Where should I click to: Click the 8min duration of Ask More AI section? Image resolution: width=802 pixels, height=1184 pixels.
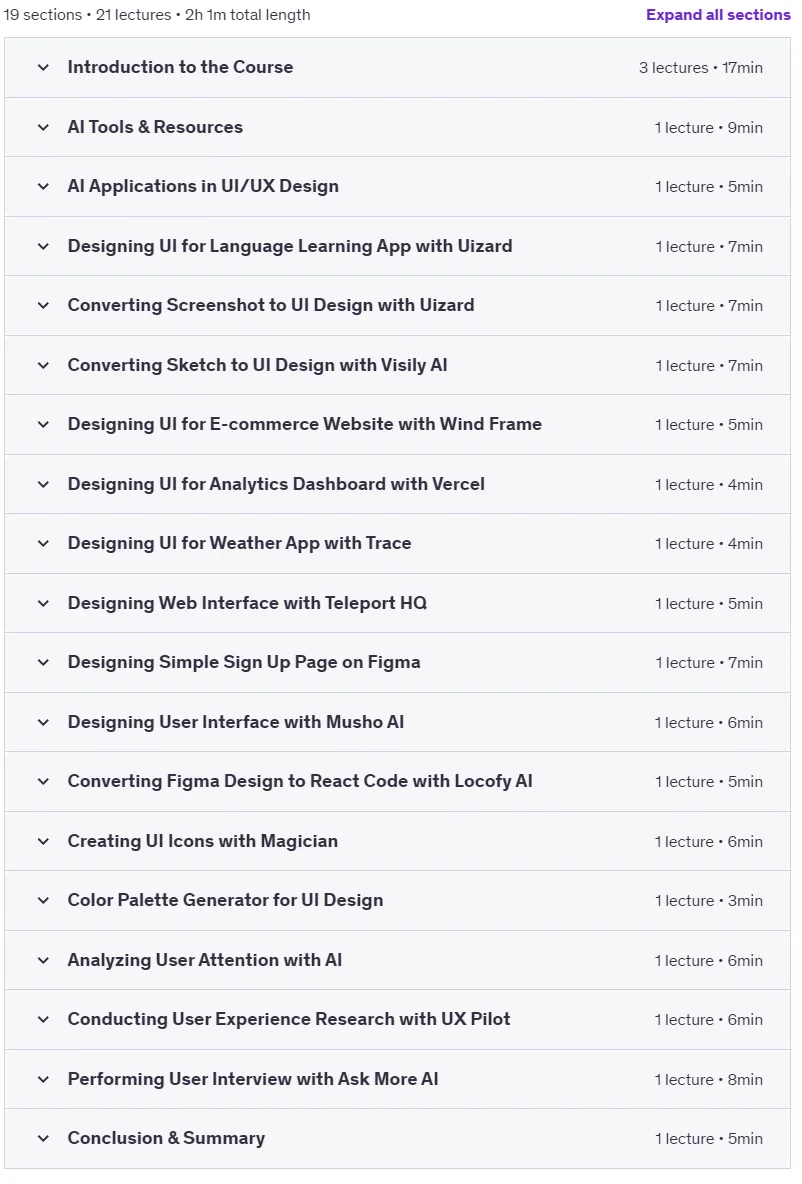click(x=745, y=1079)
